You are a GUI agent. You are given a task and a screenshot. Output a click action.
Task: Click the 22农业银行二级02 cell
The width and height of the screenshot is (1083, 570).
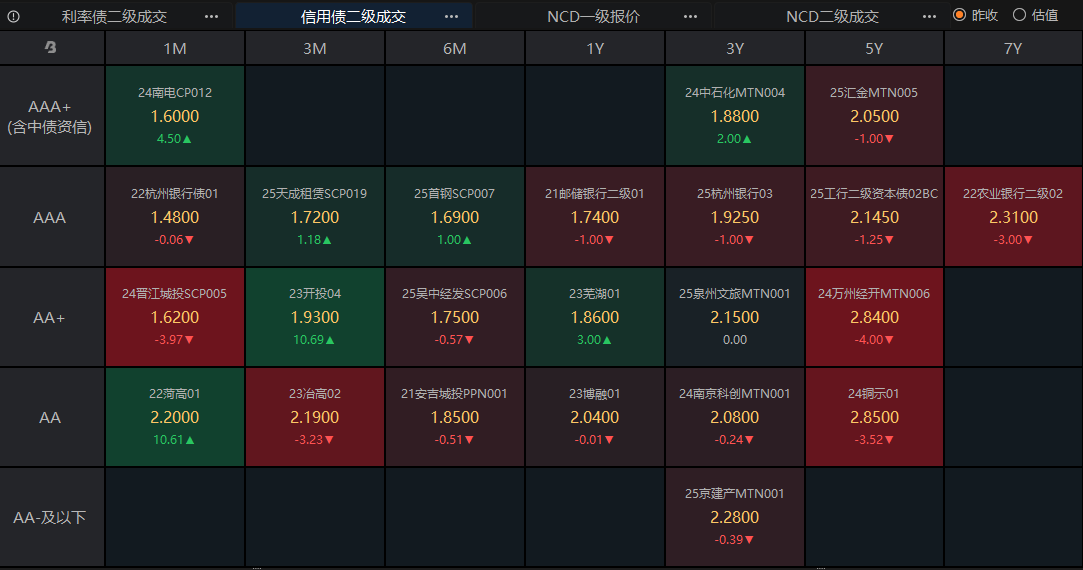1013,217
